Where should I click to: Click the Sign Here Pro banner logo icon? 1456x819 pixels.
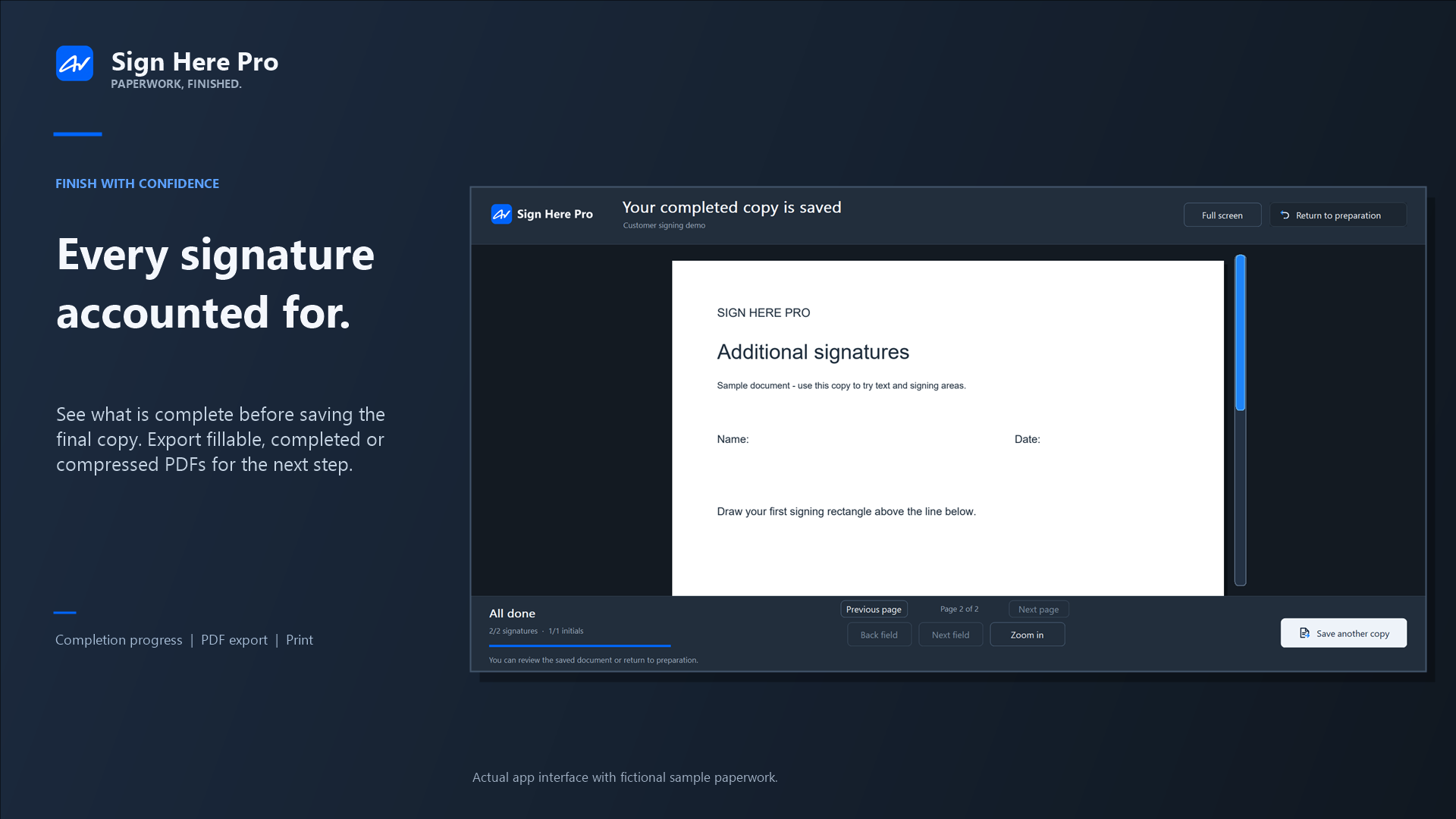74,64
